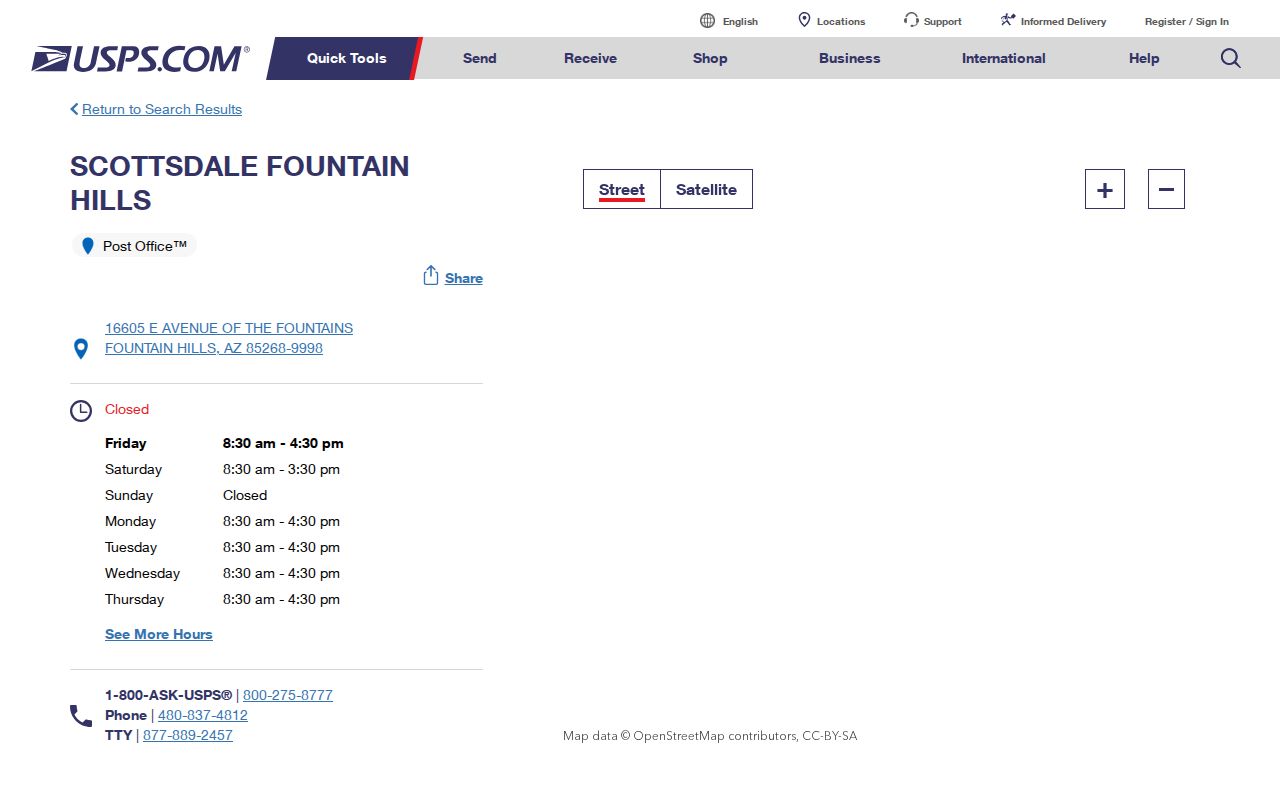The image size is (1280, 800).
Task: Click the Support text link
Action: pyautogui.click(x=943, y=21)
